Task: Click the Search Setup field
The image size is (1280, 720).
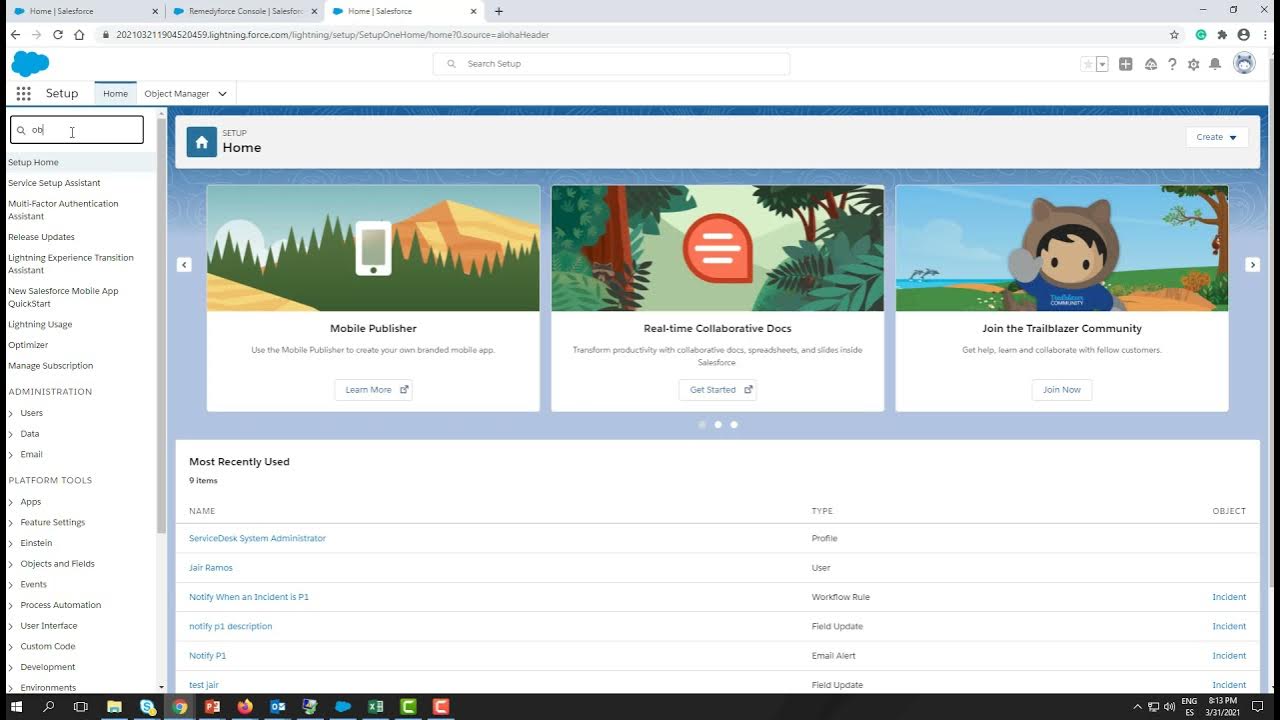Action: tap(611, 64)
